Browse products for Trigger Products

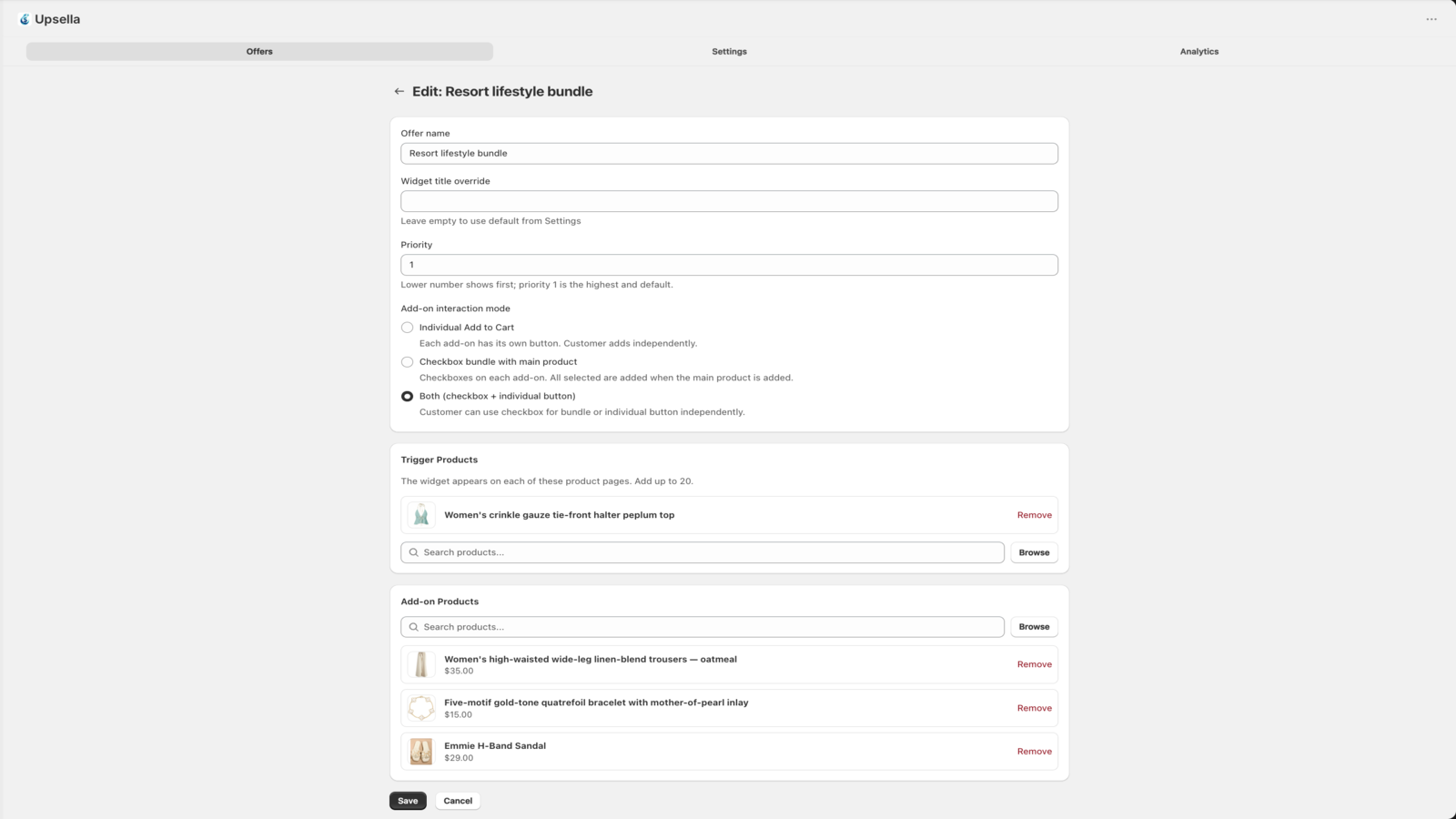click(1034, 552)
